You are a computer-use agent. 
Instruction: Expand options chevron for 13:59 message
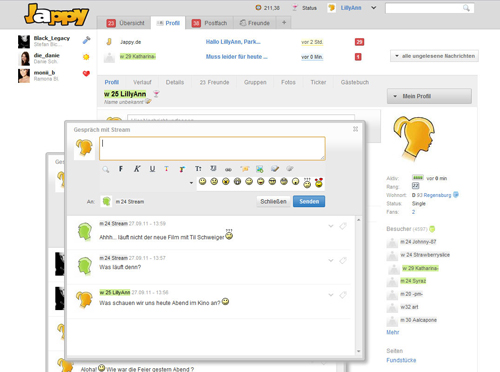point(331,226)
